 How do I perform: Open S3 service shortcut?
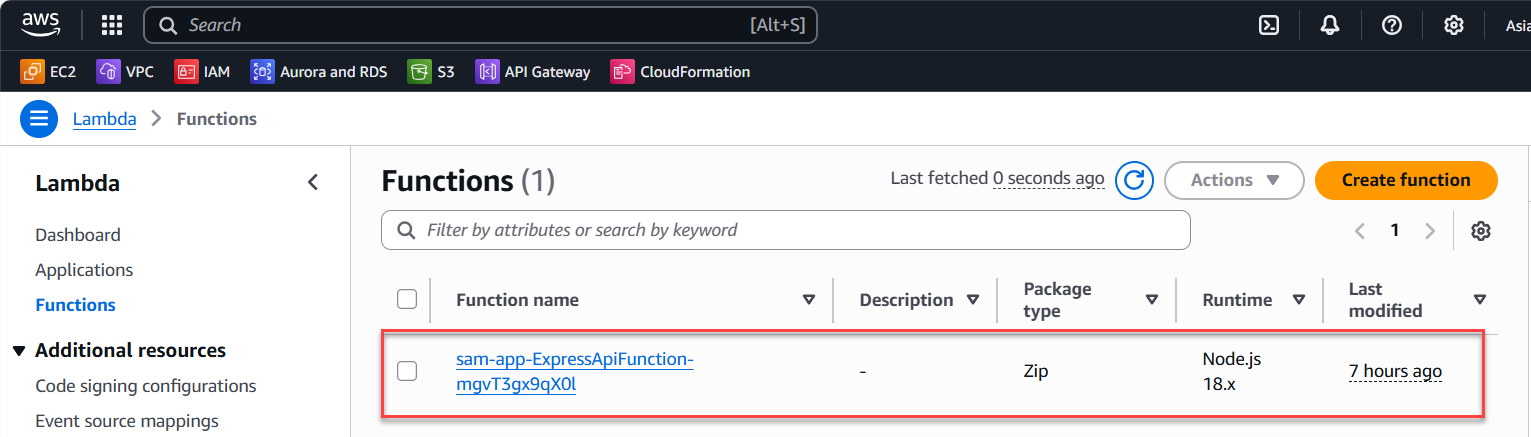point(431,72)
